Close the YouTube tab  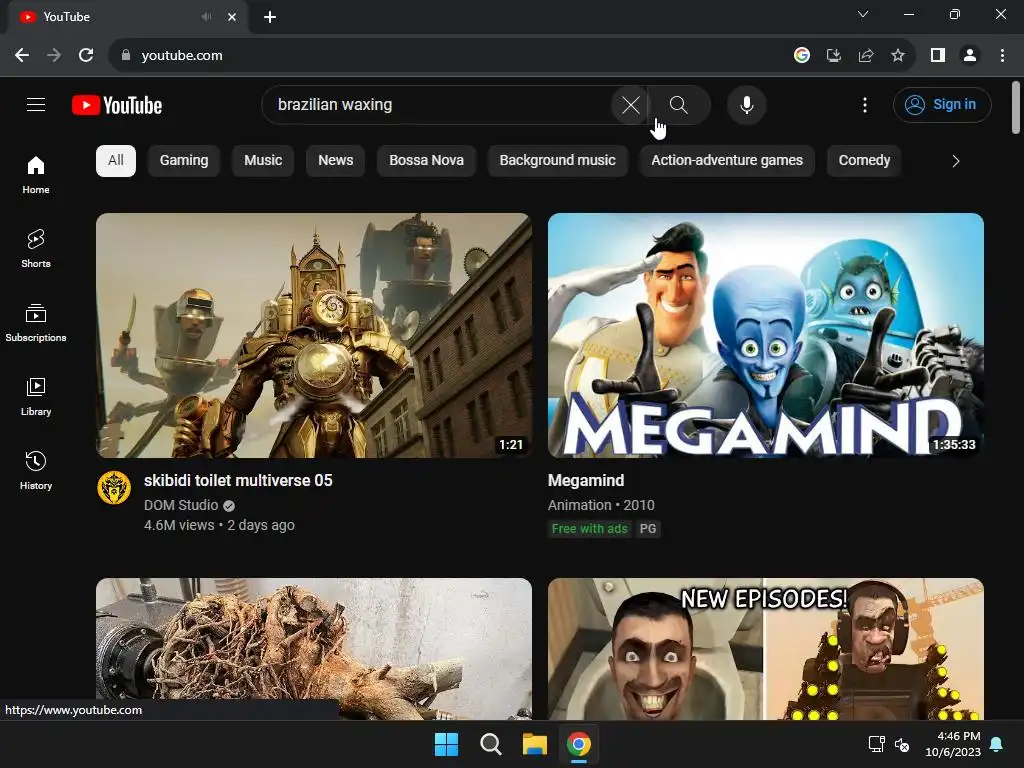[x=232, y=17]
